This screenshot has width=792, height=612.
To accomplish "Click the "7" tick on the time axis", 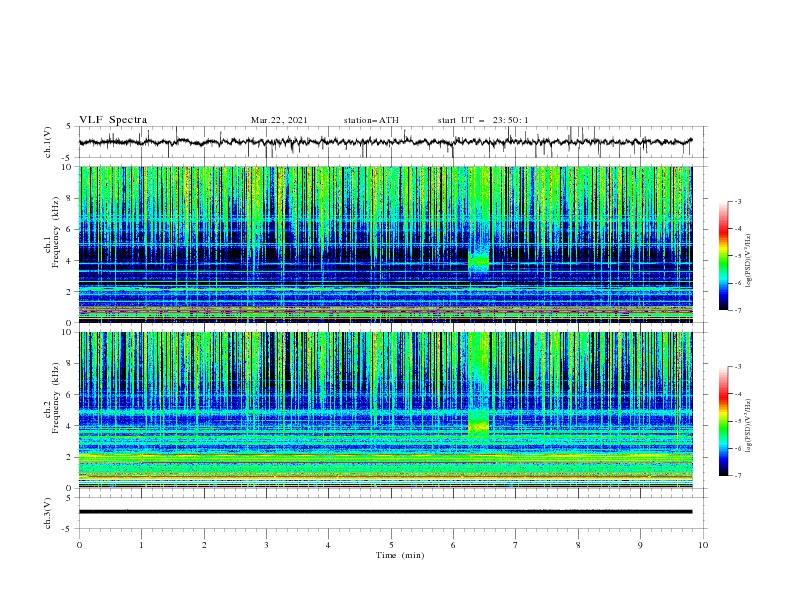I will (516, 545).
